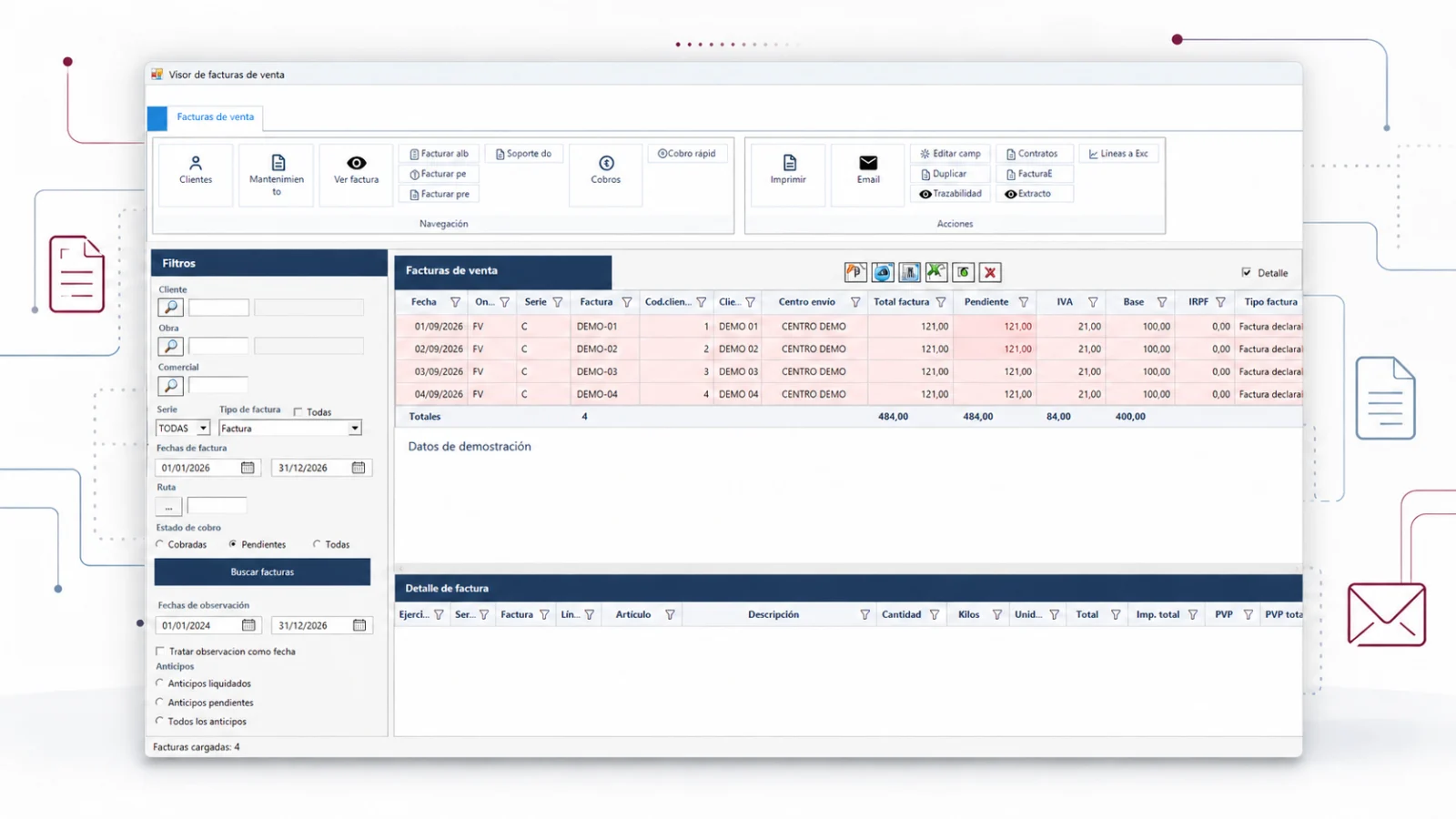
Task: Click the Cliente code input field
Action: (218, 308)
